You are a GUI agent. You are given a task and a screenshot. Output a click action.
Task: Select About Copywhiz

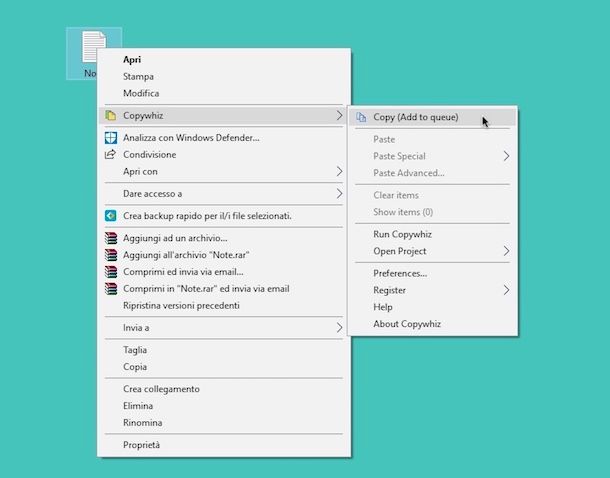(433, 324)
